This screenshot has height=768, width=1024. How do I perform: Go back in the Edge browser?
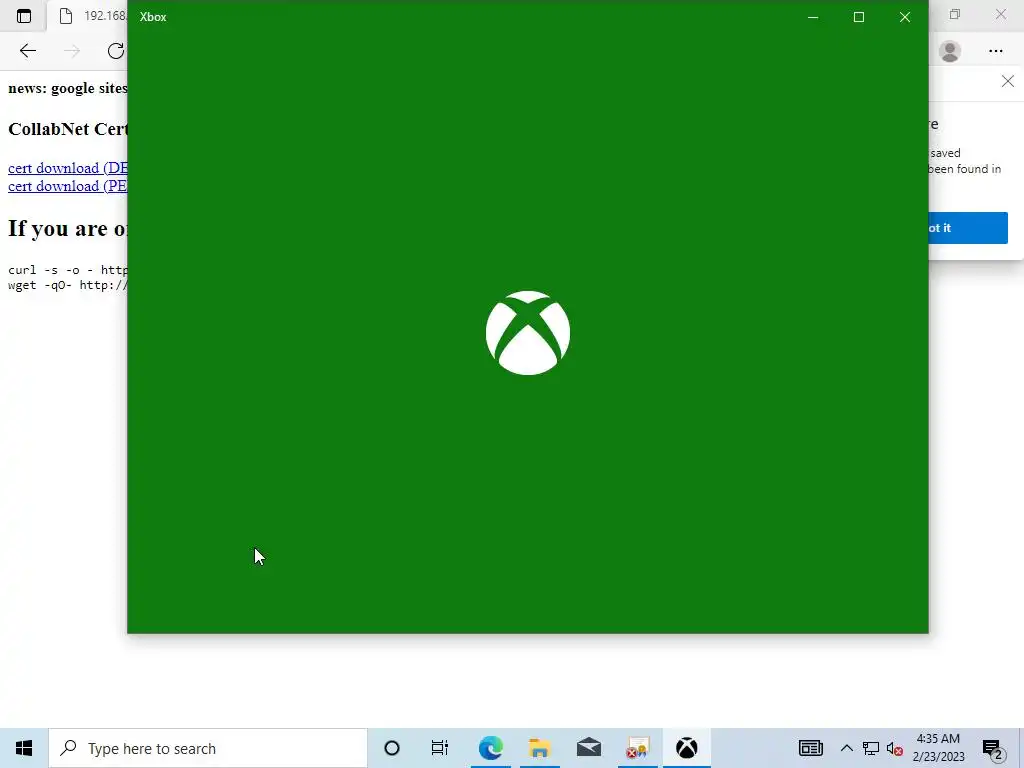pos(27,51)
